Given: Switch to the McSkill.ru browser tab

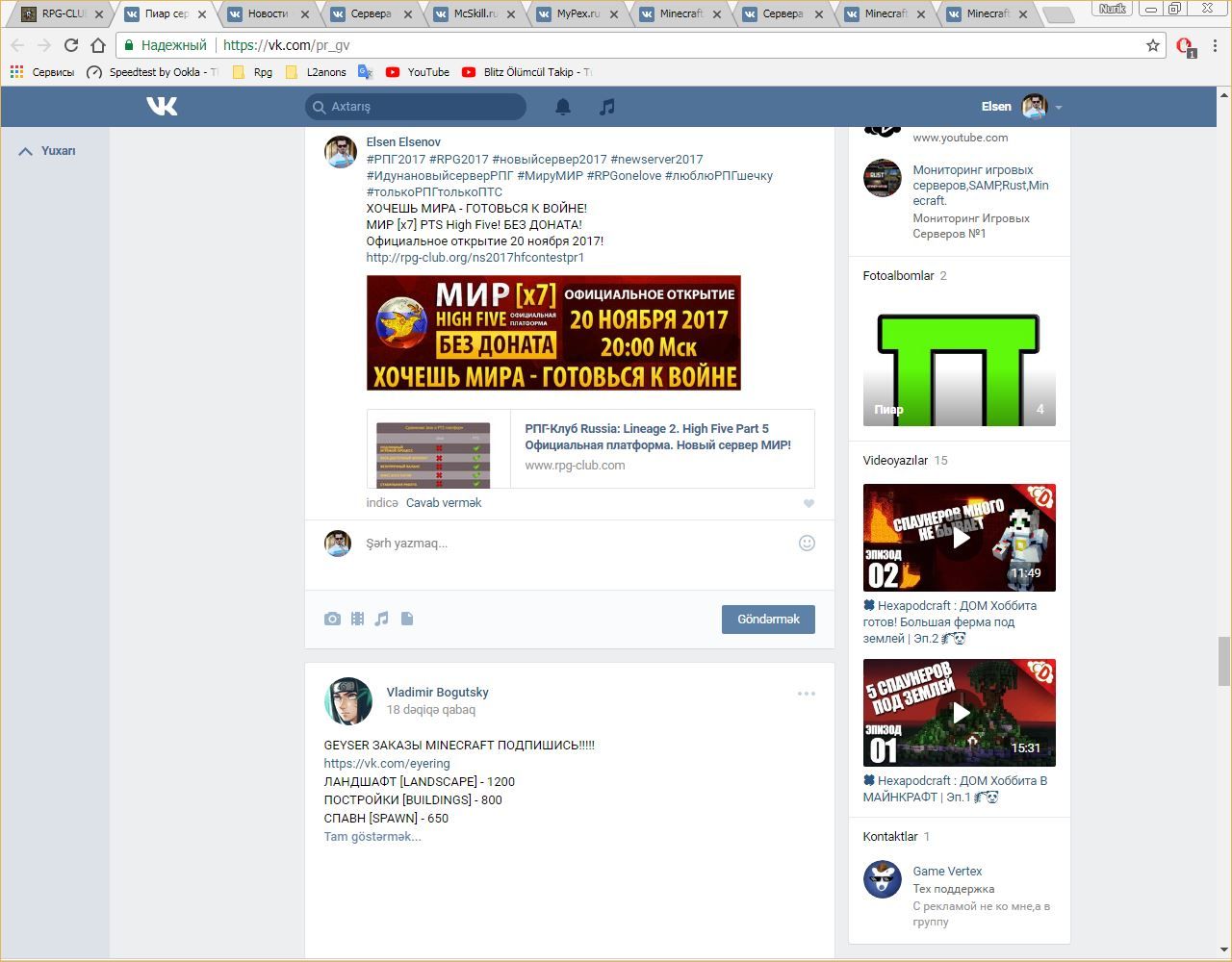Looking at the screenshot, I should [x=474, y=14].
